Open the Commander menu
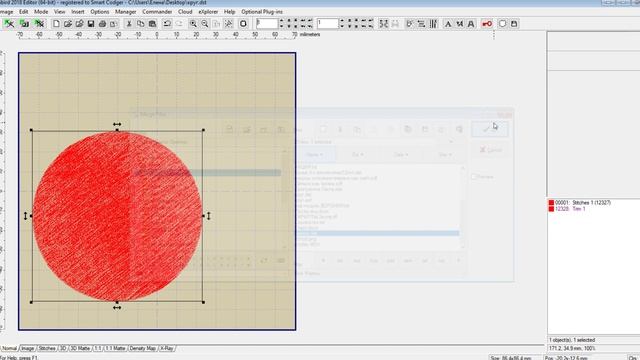Screen dimensions: 640x360 157,12
